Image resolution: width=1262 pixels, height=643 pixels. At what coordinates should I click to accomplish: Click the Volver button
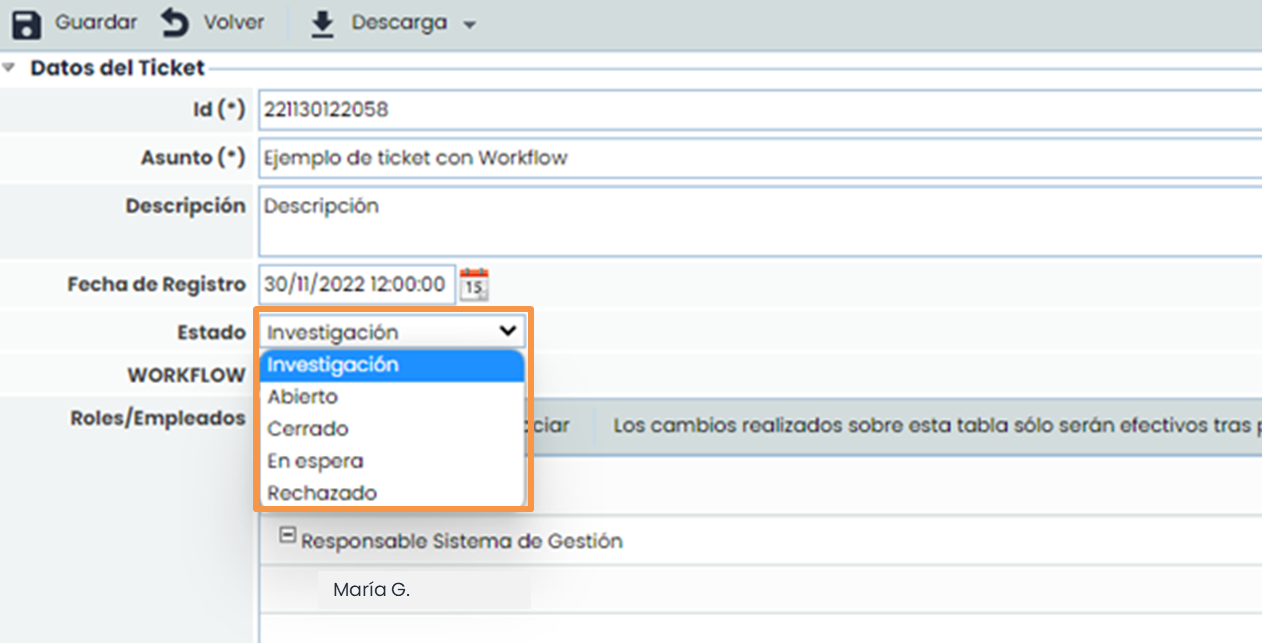[x=210, y=22]
